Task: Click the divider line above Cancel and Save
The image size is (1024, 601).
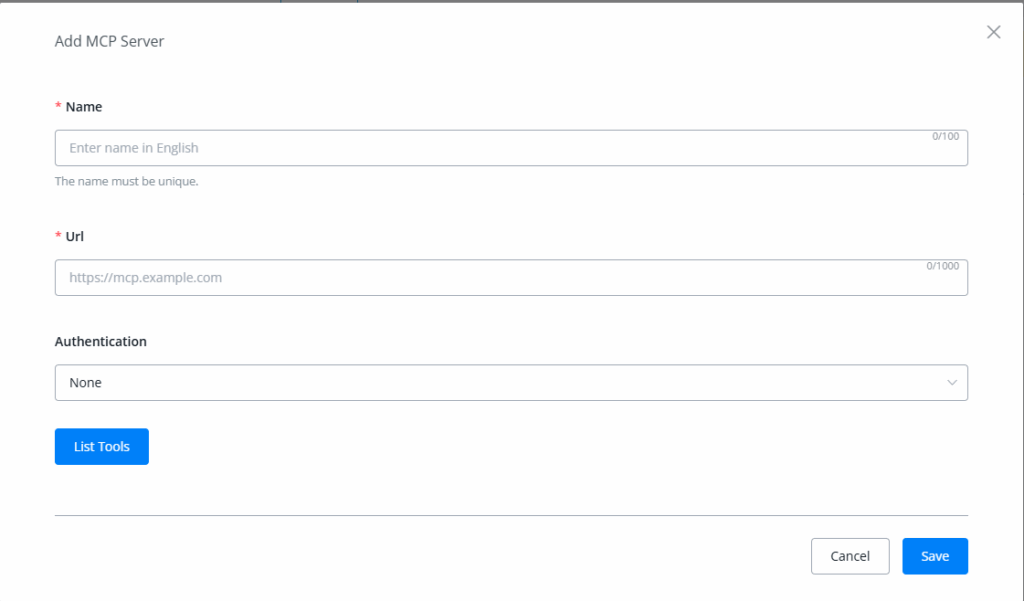Action: click(511, 515)
